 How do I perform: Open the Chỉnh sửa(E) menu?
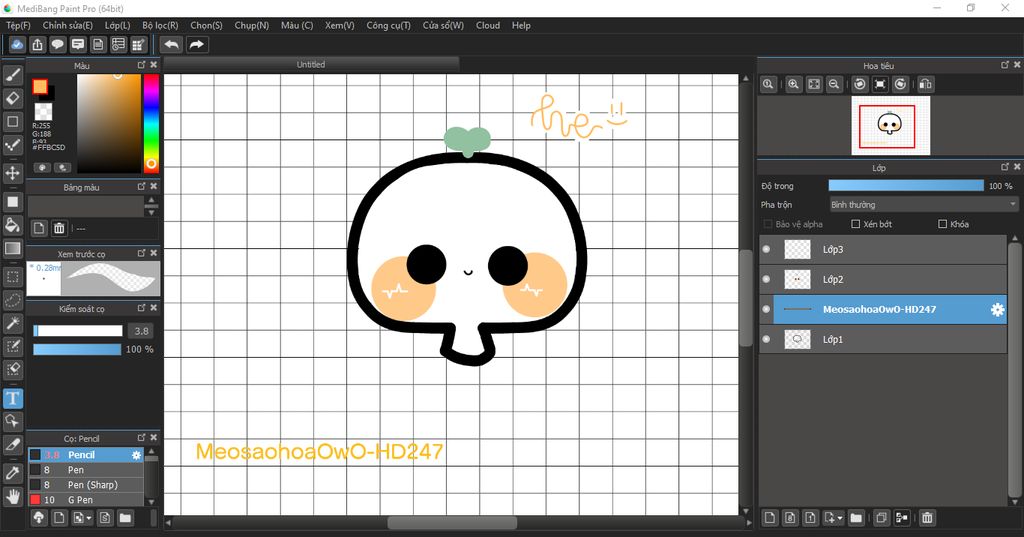pos(68,25)
